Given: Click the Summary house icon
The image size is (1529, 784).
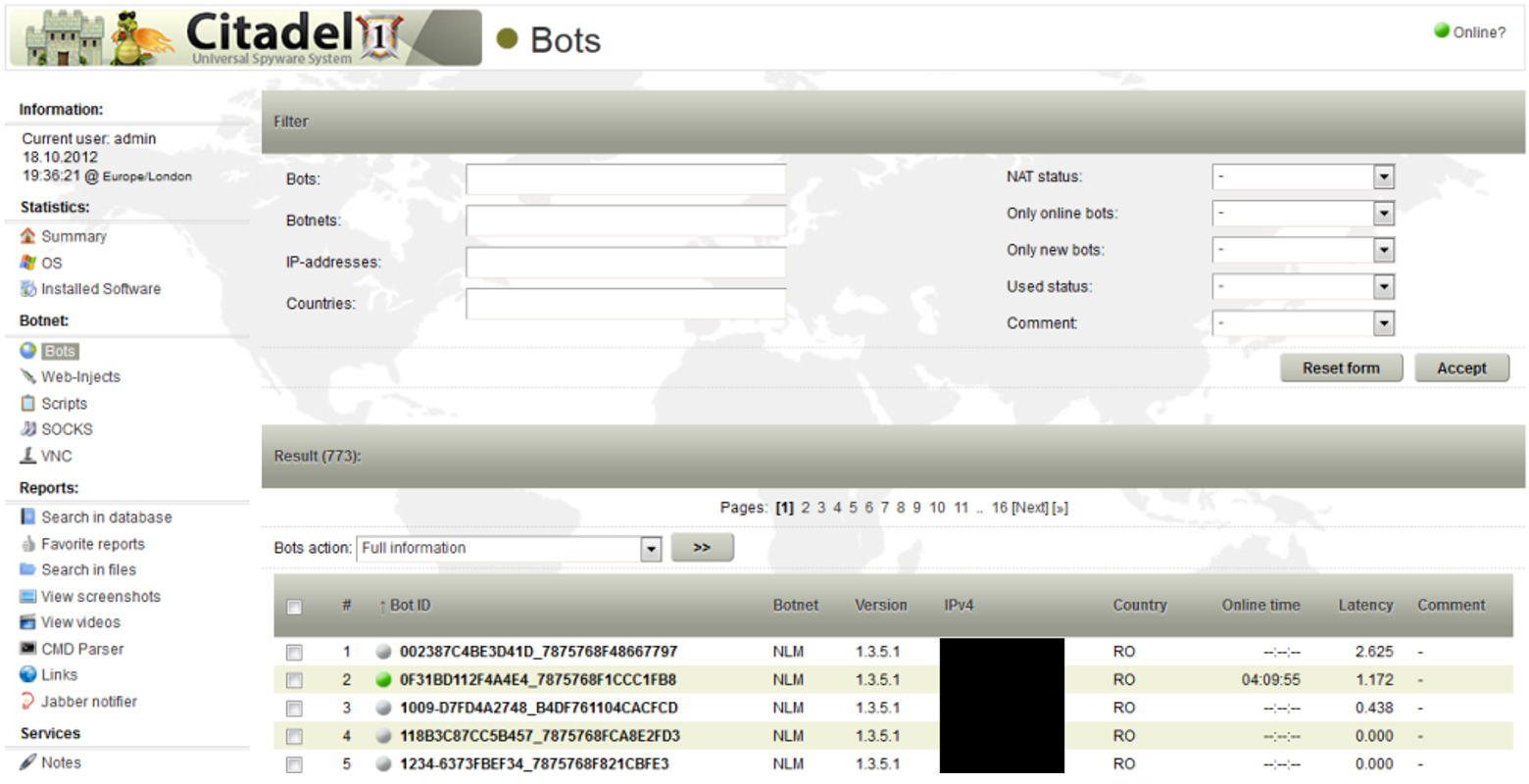Looking at the screenshot, I should [x=27, y=236].
